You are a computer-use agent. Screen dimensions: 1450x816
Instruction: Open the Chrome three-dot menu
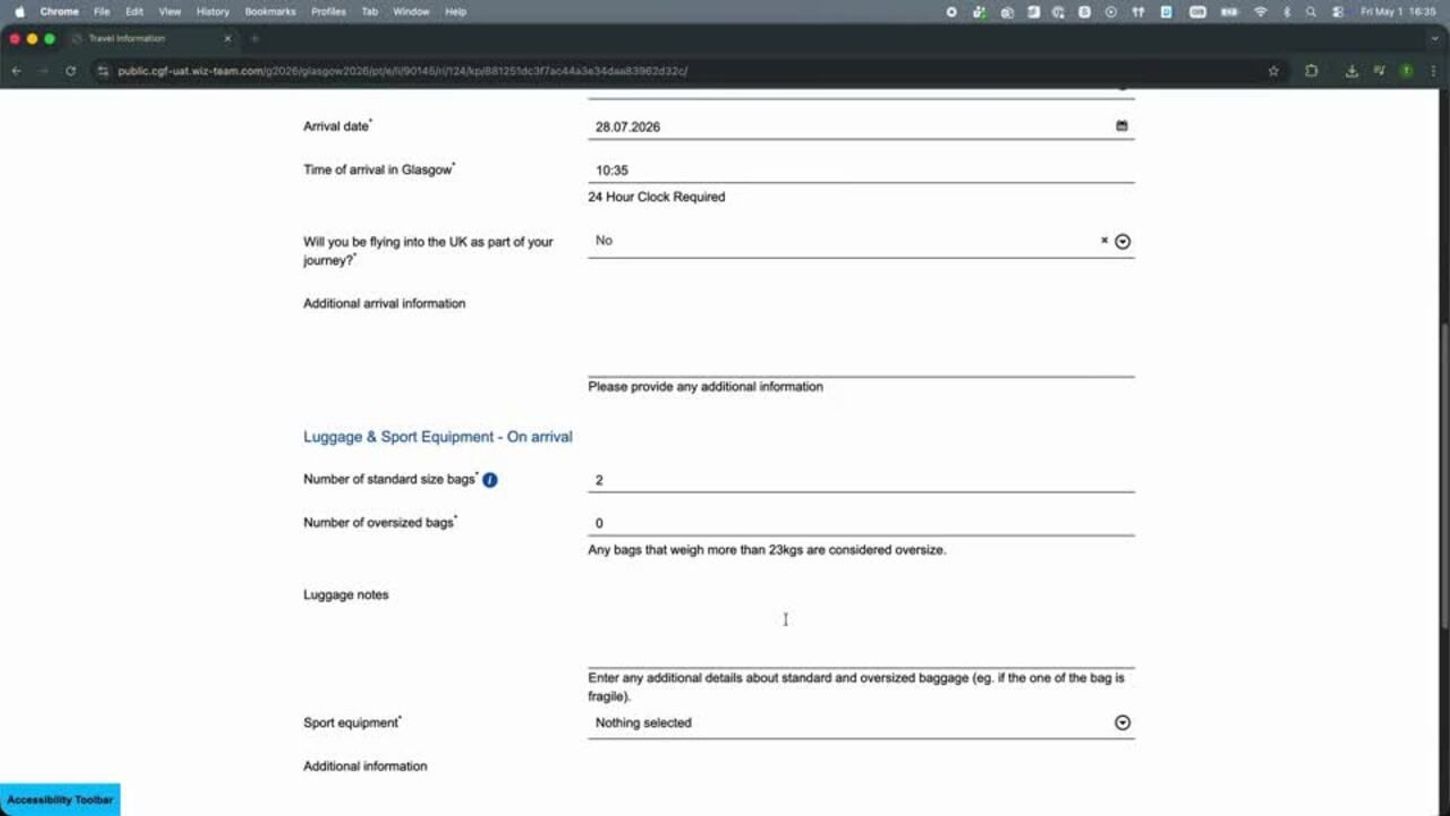[1433, 71]
